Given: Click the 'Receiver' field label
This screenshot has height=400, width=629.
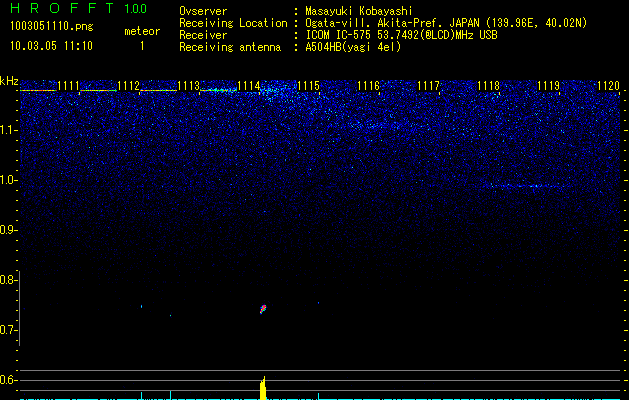Looking at the screenshot, I should tap(203, 35).
